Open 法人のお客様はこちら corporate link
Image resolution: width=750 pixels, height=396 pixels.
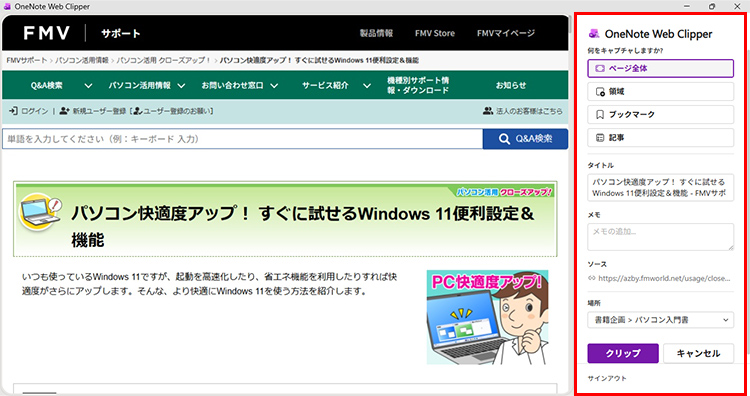(x=522, y=111)
